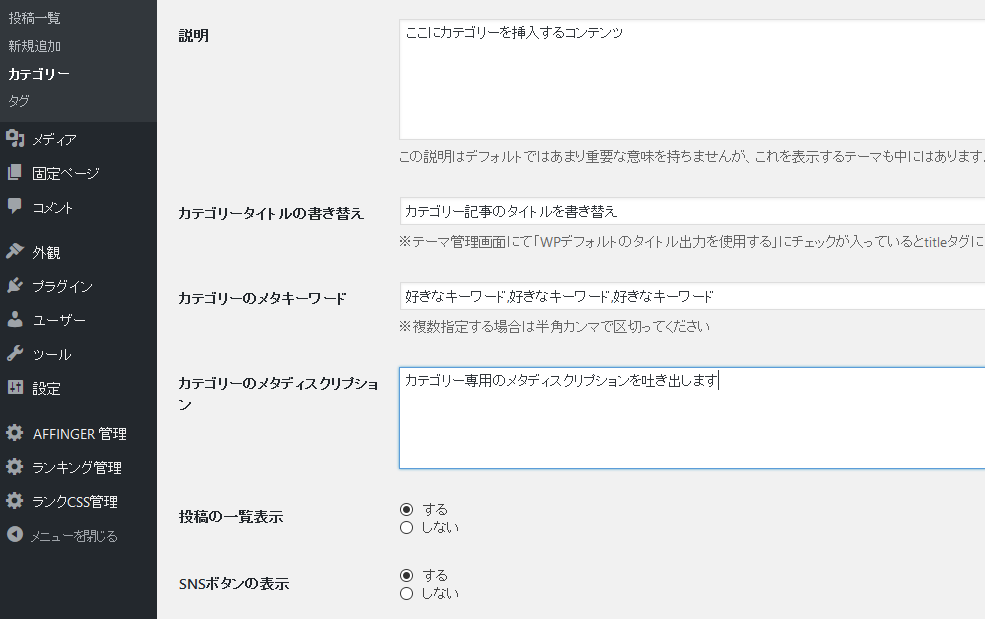This screenshot has width=985, height=619.
Task: Open the プラグイン menu item
Action: tap(62, 286)
